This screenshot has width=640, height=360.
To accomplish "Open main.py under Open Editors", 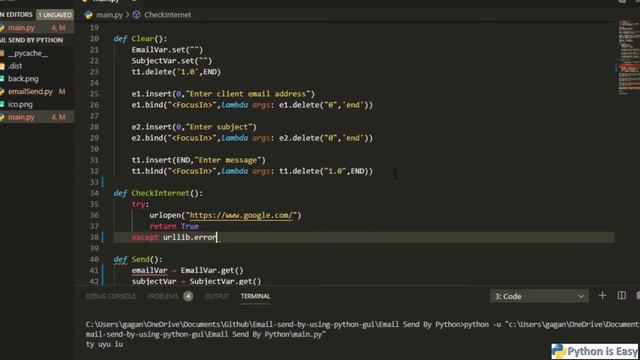I will [x=21, y=28].
